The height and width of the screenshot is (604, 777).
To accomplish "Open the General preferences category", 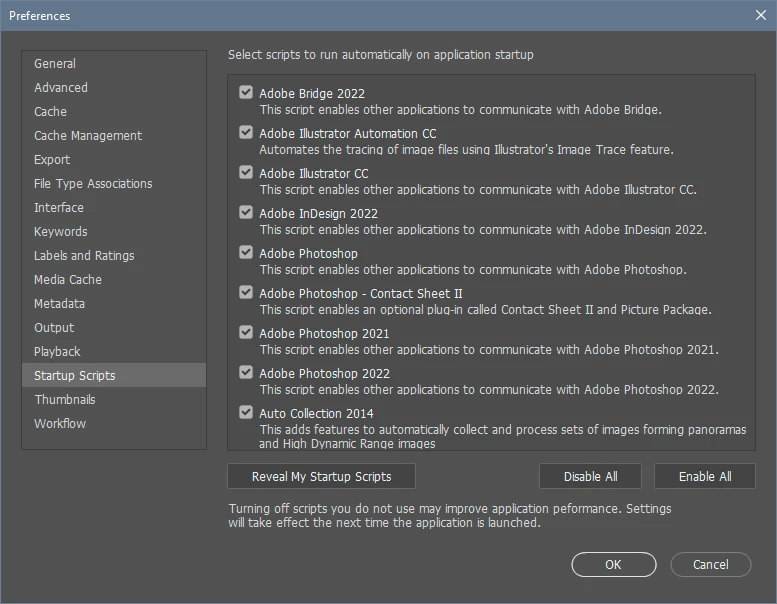I will pyautogui.click(x=114, y=63).
